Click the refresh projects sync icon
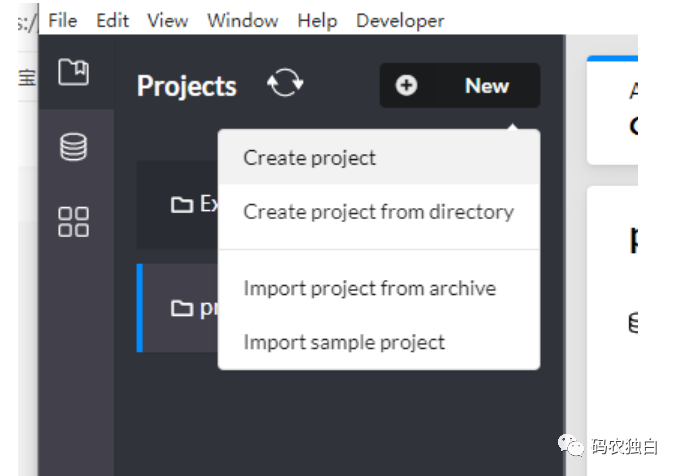Image resolution: width=680 pixels, height=476 pixels. (x=285, y=85)
